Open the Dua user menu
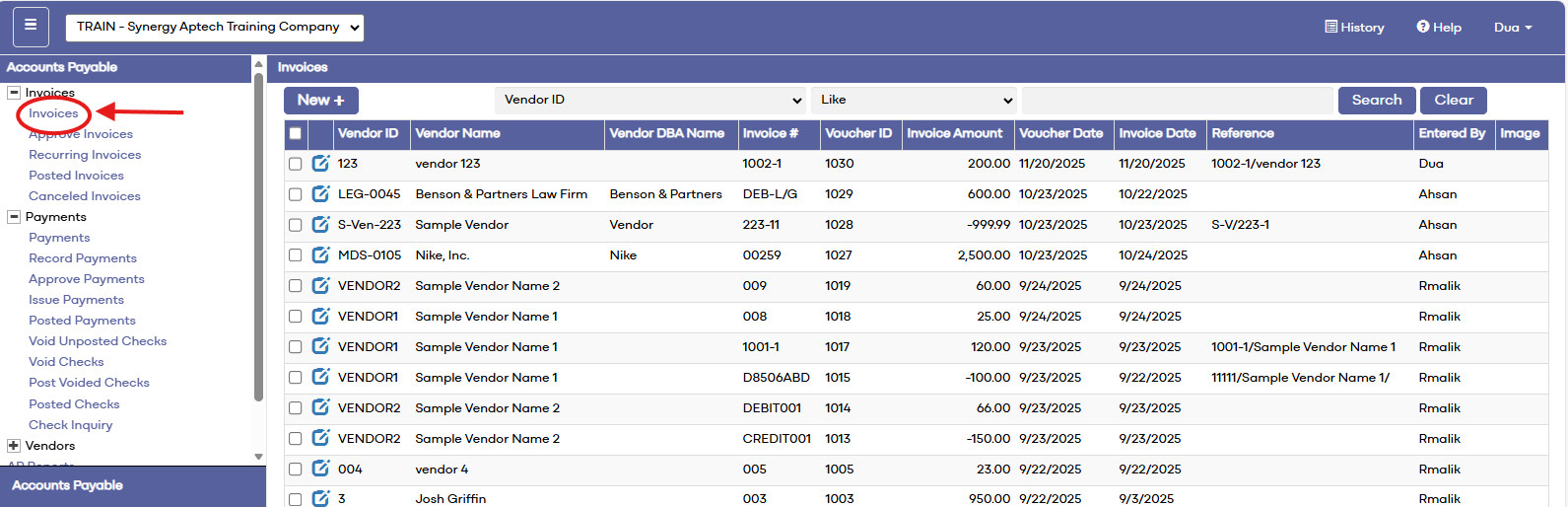 pos(1513,28)
